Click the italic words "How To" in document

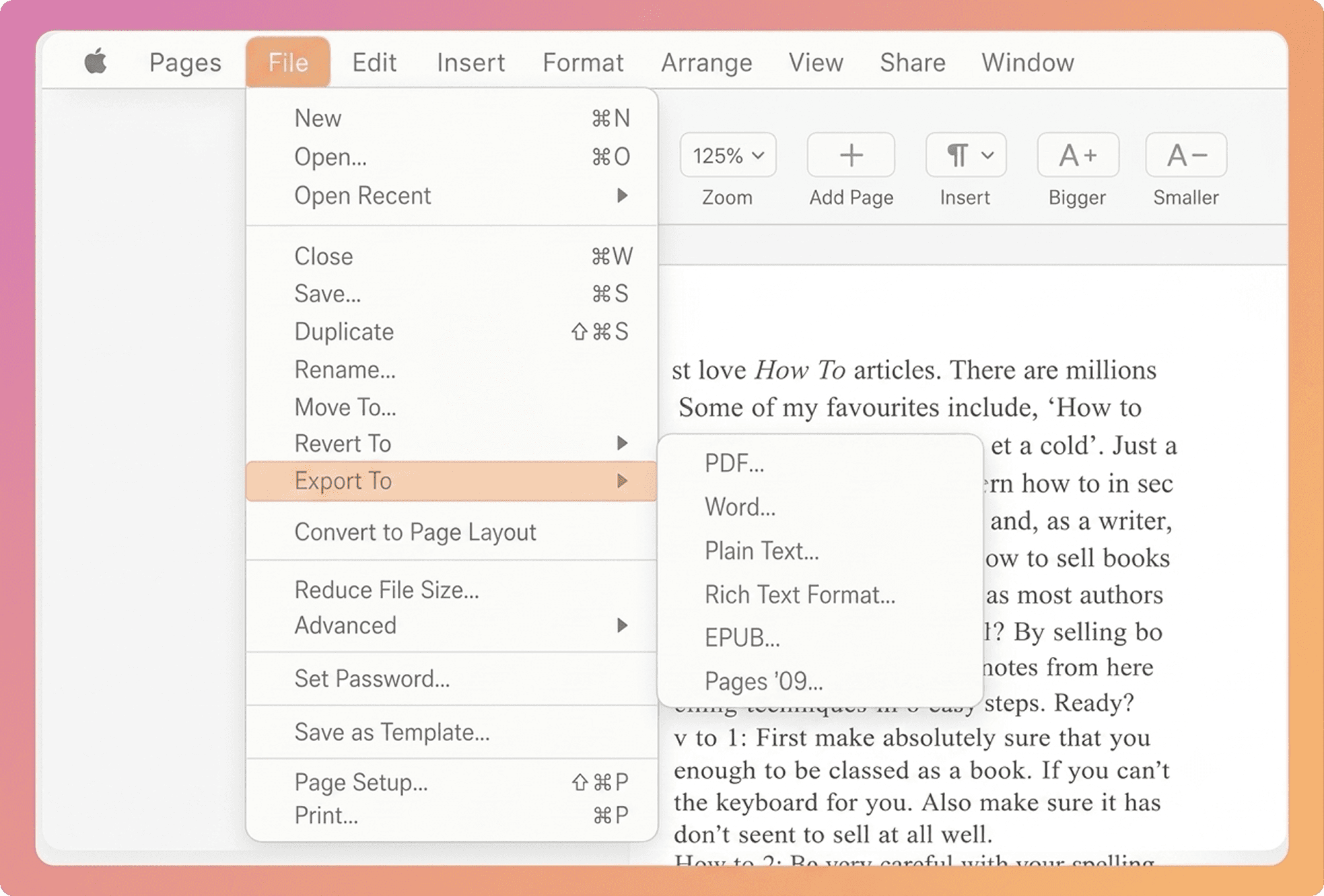click(800, 370)
